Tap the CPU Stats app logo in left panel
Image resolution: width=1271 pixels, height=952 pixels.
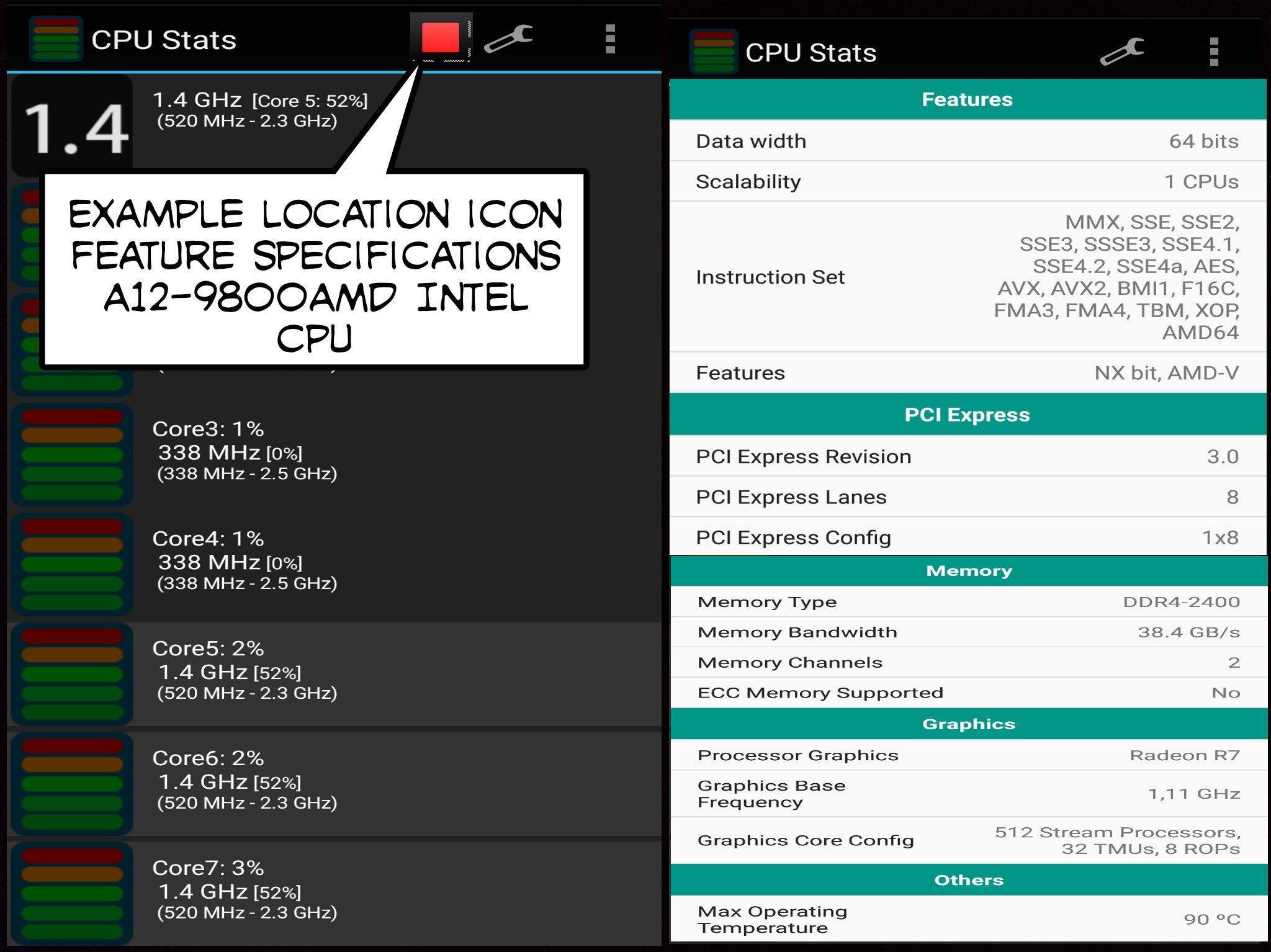click(x=56, y=39)
